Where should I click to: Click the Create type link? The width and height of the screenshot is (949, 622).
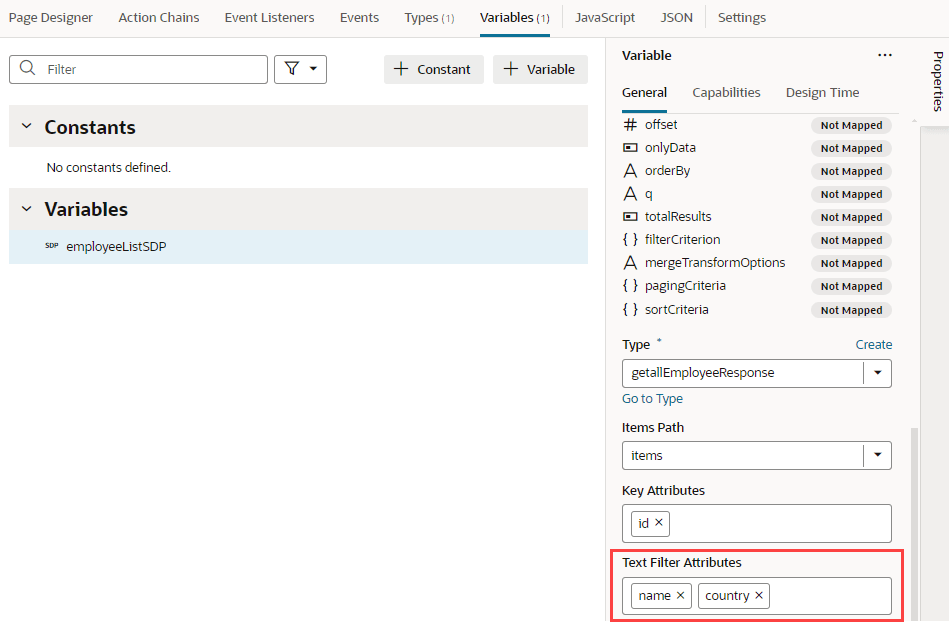[873, 344]
